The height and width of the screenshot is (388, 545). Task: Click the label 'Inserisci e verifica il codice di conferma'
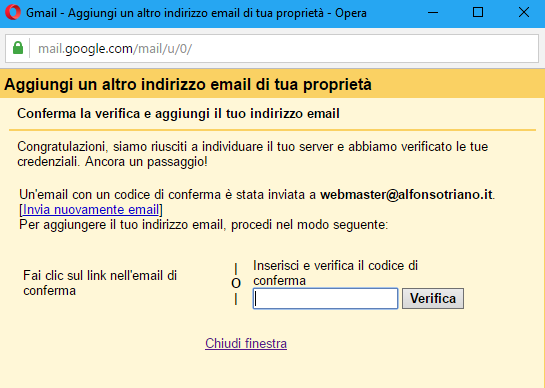(335, 273)
